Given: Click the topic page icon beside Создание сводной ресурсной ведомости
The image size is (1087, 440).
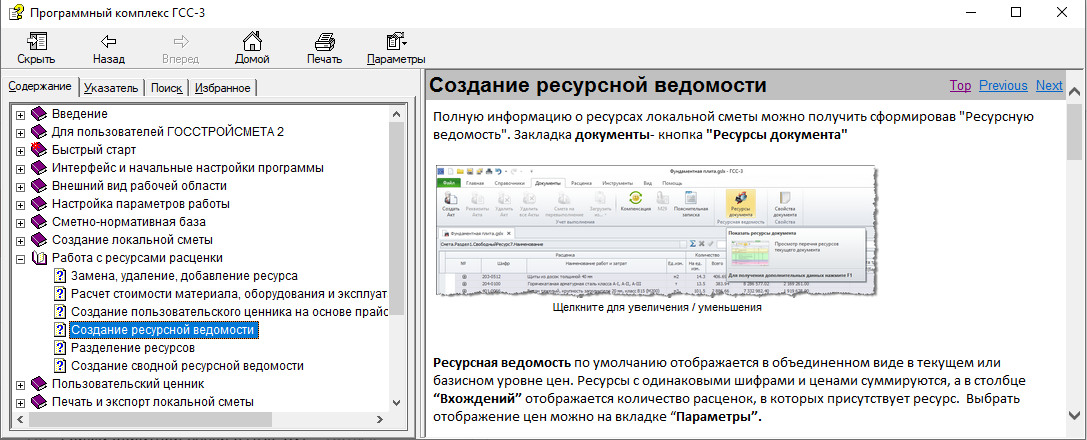Looking at the screenshot, I should (60, 366).
